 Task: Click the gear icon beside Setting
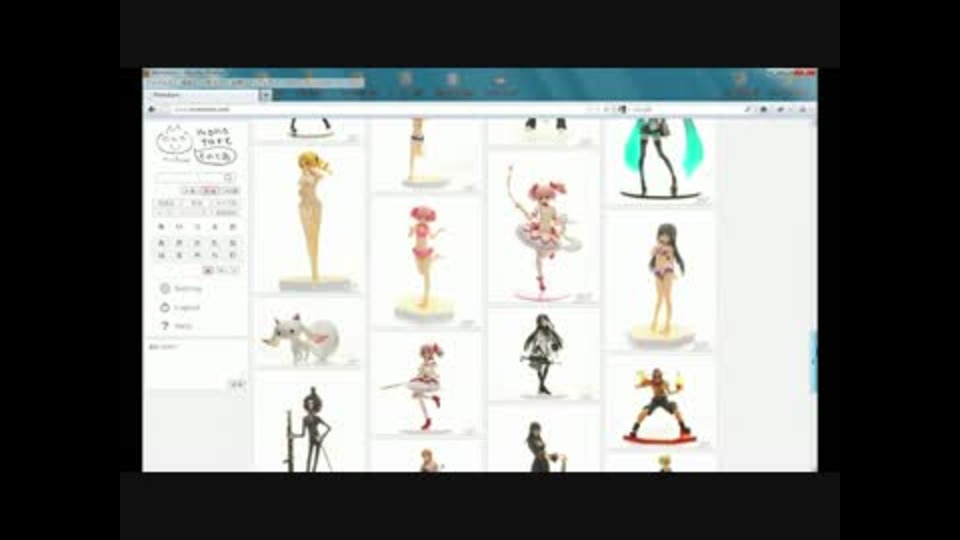[164, 288]
